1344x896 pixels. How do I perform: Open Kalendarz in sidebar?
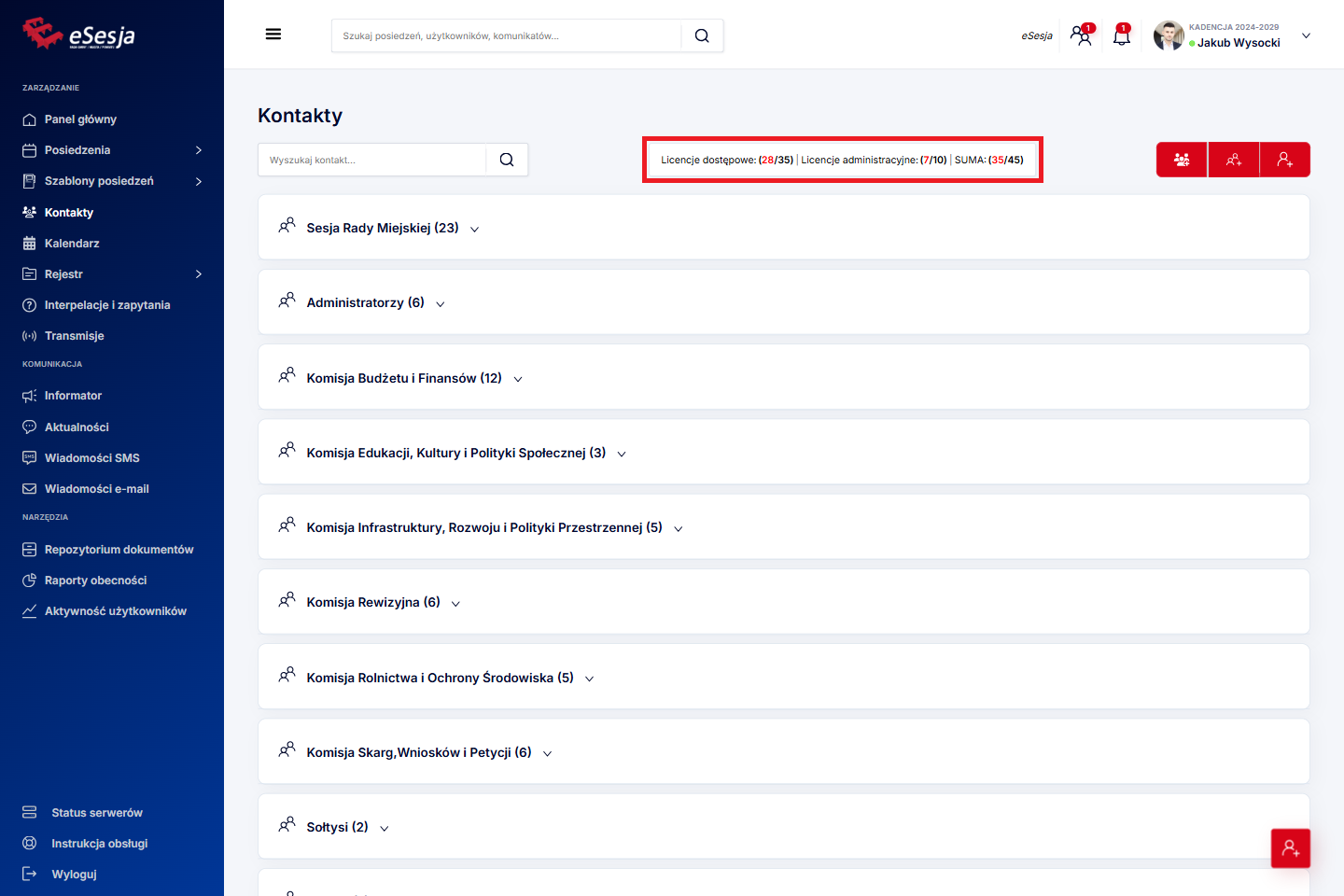point(72,244)
